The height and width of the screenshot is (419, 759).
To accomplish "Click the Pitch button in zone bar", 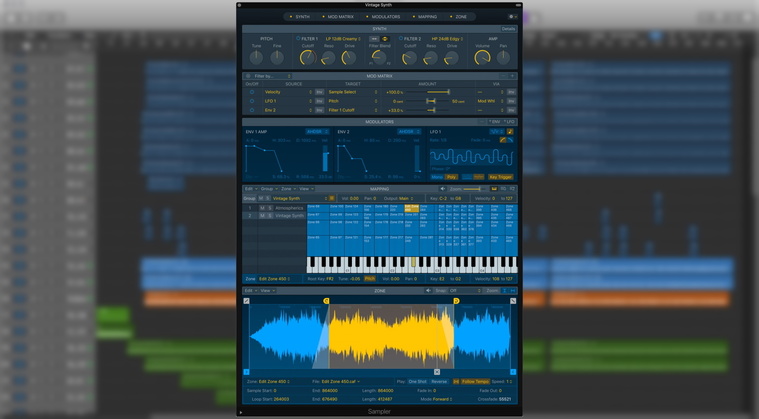I will 370,279.
